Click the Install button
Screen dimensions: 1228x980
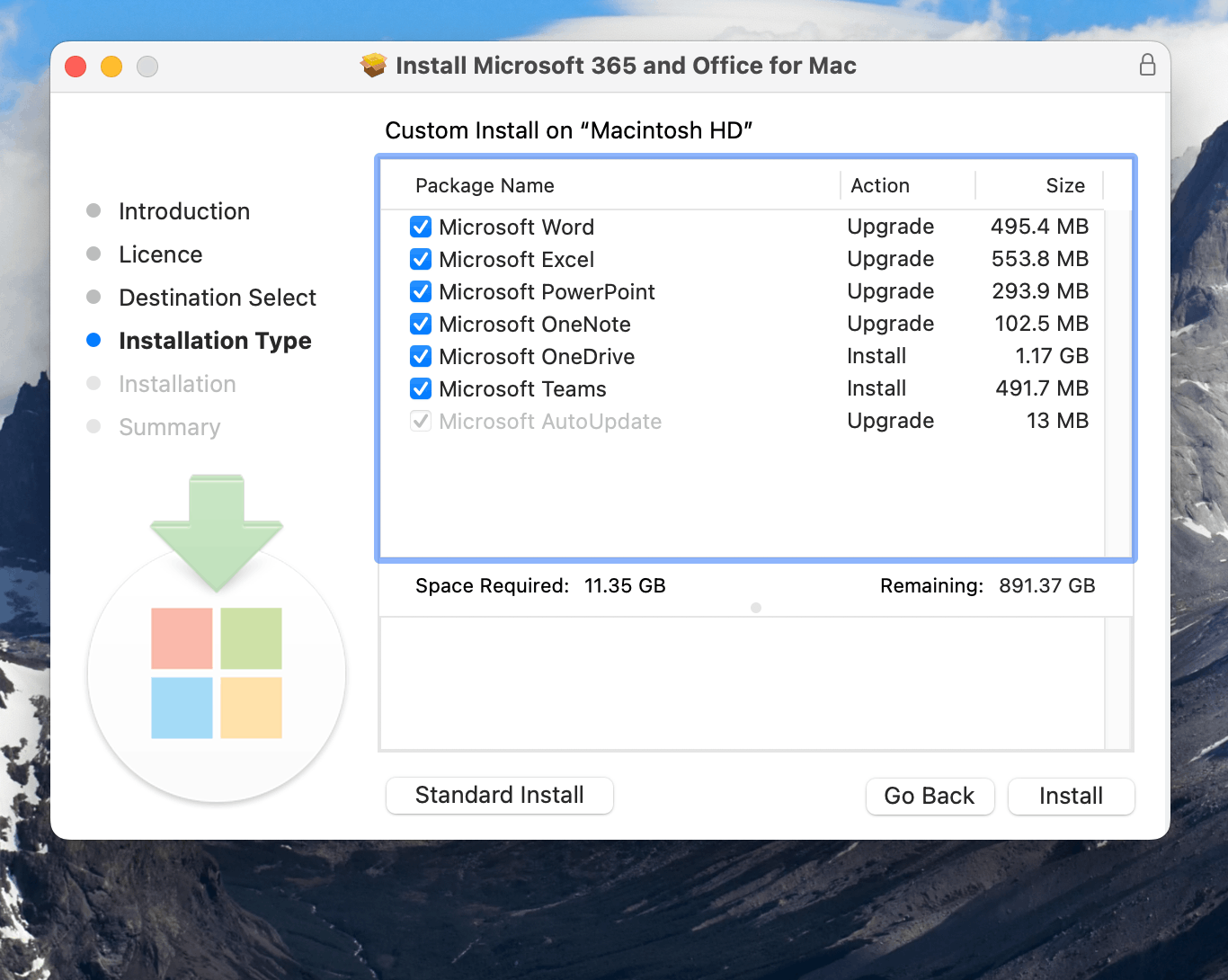pos(1071,796)
